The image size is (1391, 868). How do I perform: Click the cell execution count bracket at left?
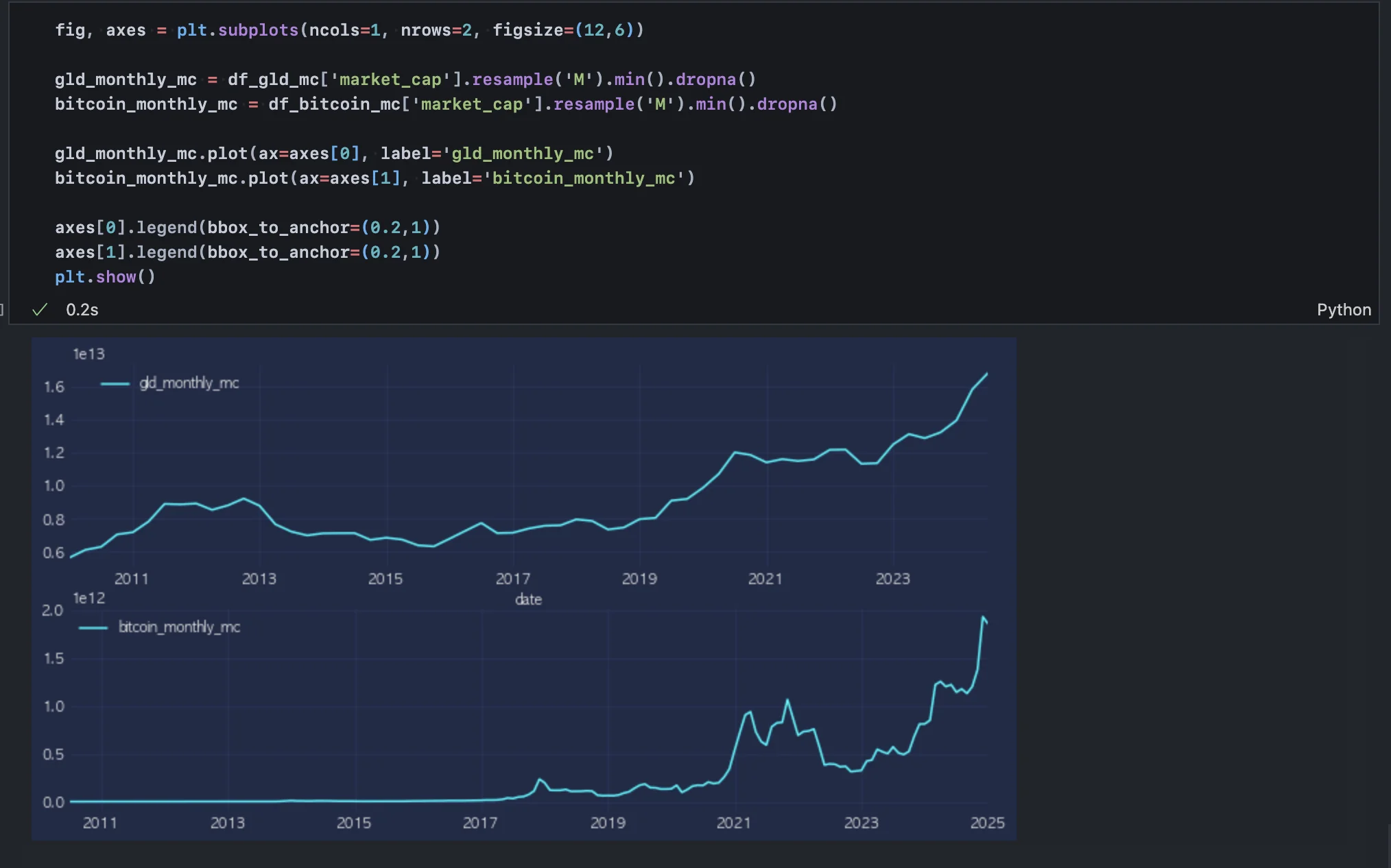pyautogui.click(x=2, y=310)
